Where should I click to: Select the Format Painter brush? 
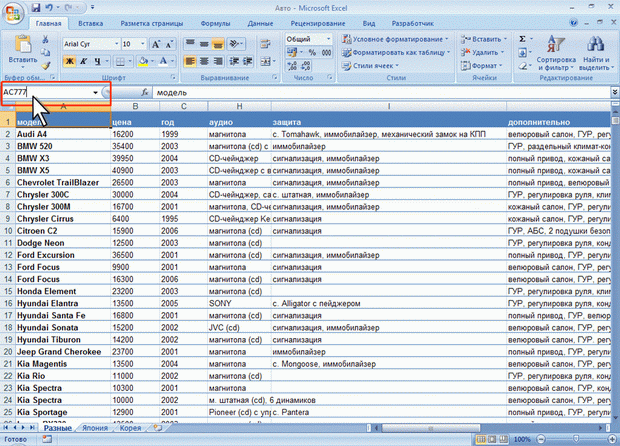45,65
